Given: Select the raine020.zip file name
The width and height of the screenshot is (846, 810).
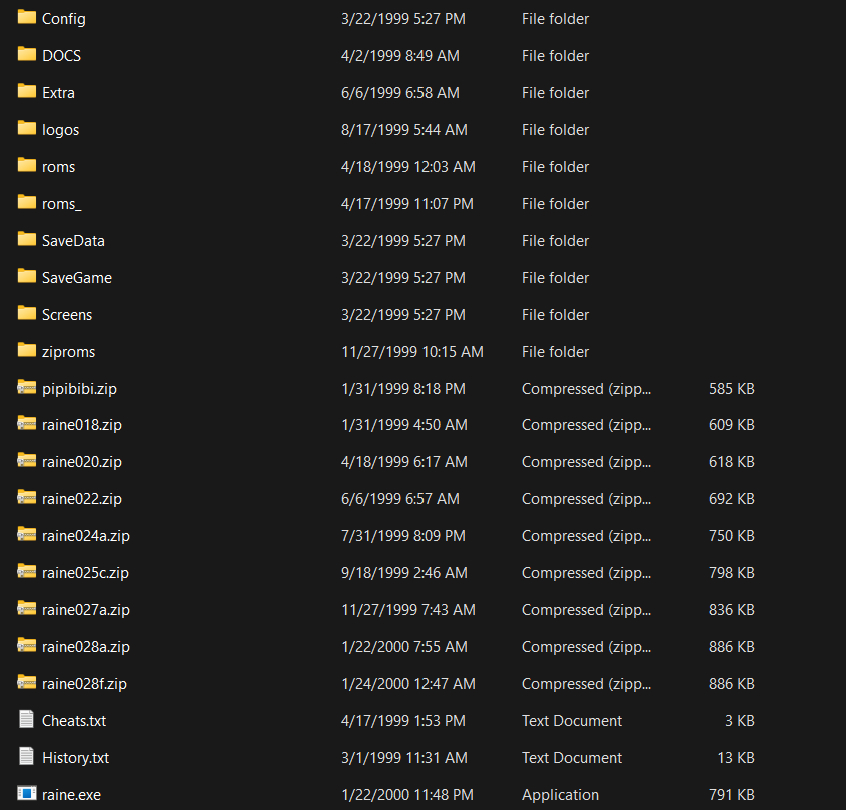Looking at the screenshot, I should coord(82,462).
